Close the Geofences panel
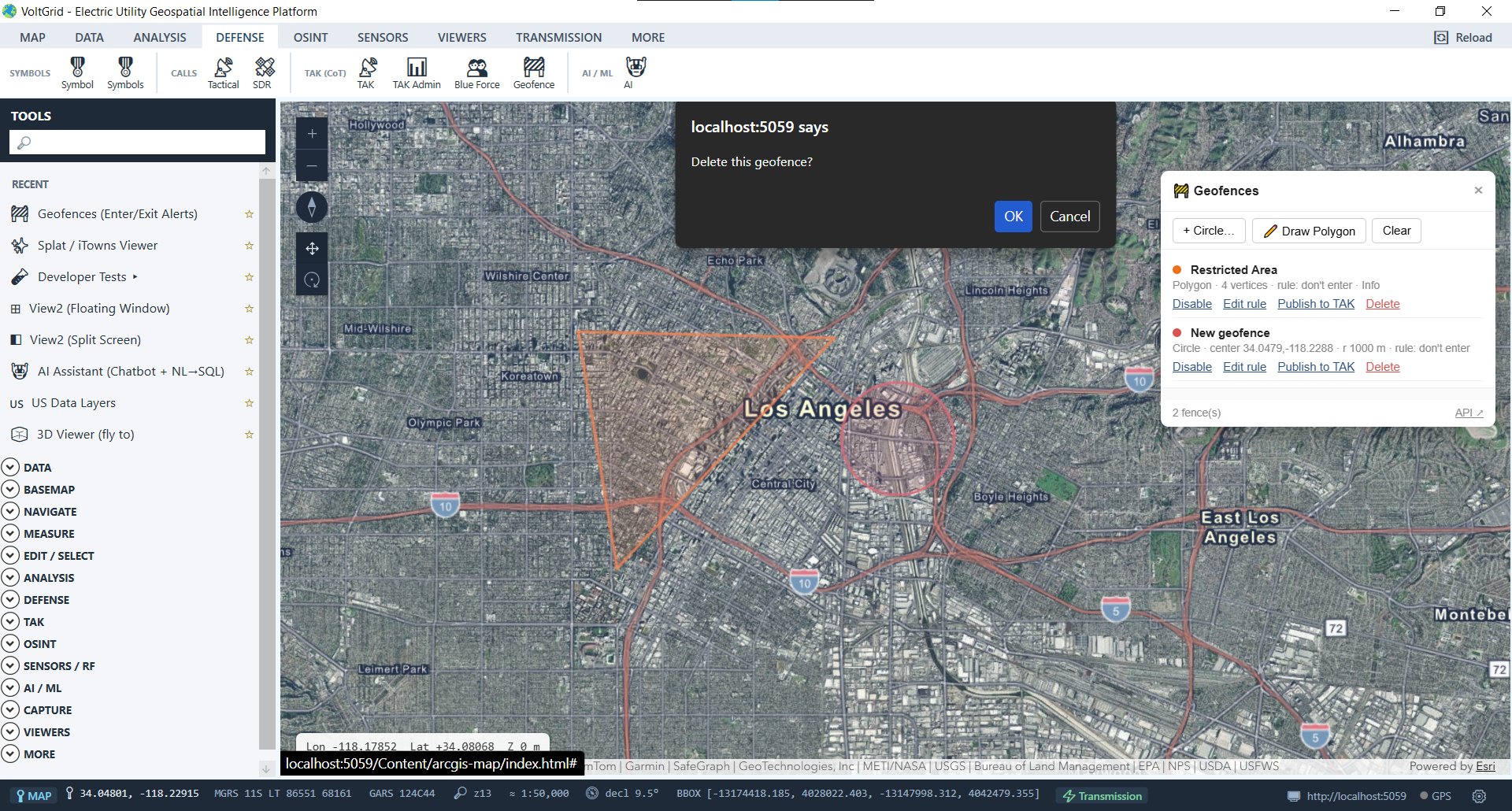Screen dimensions: 1512x811 [1478, 191]
